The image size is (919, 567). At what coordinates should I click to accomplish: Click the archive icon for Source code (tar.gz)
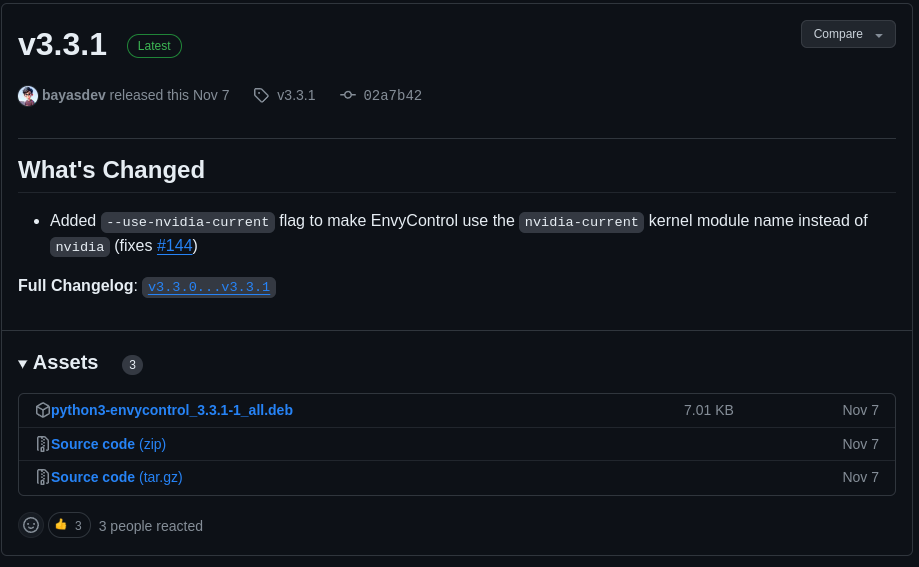(x=43, y=477)
